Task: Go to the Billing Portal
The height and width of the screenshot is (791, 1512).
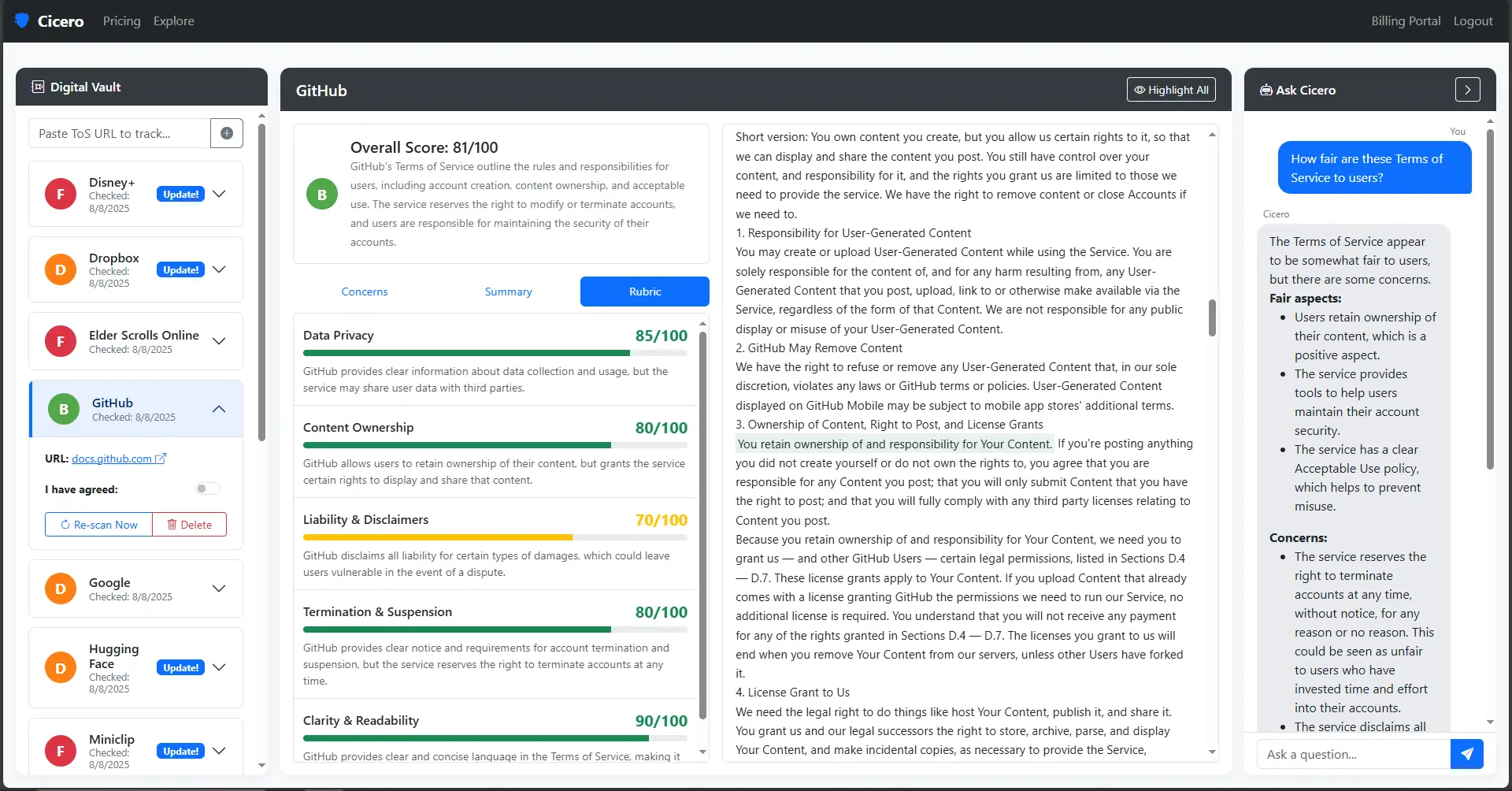Action: (1406, 21)
